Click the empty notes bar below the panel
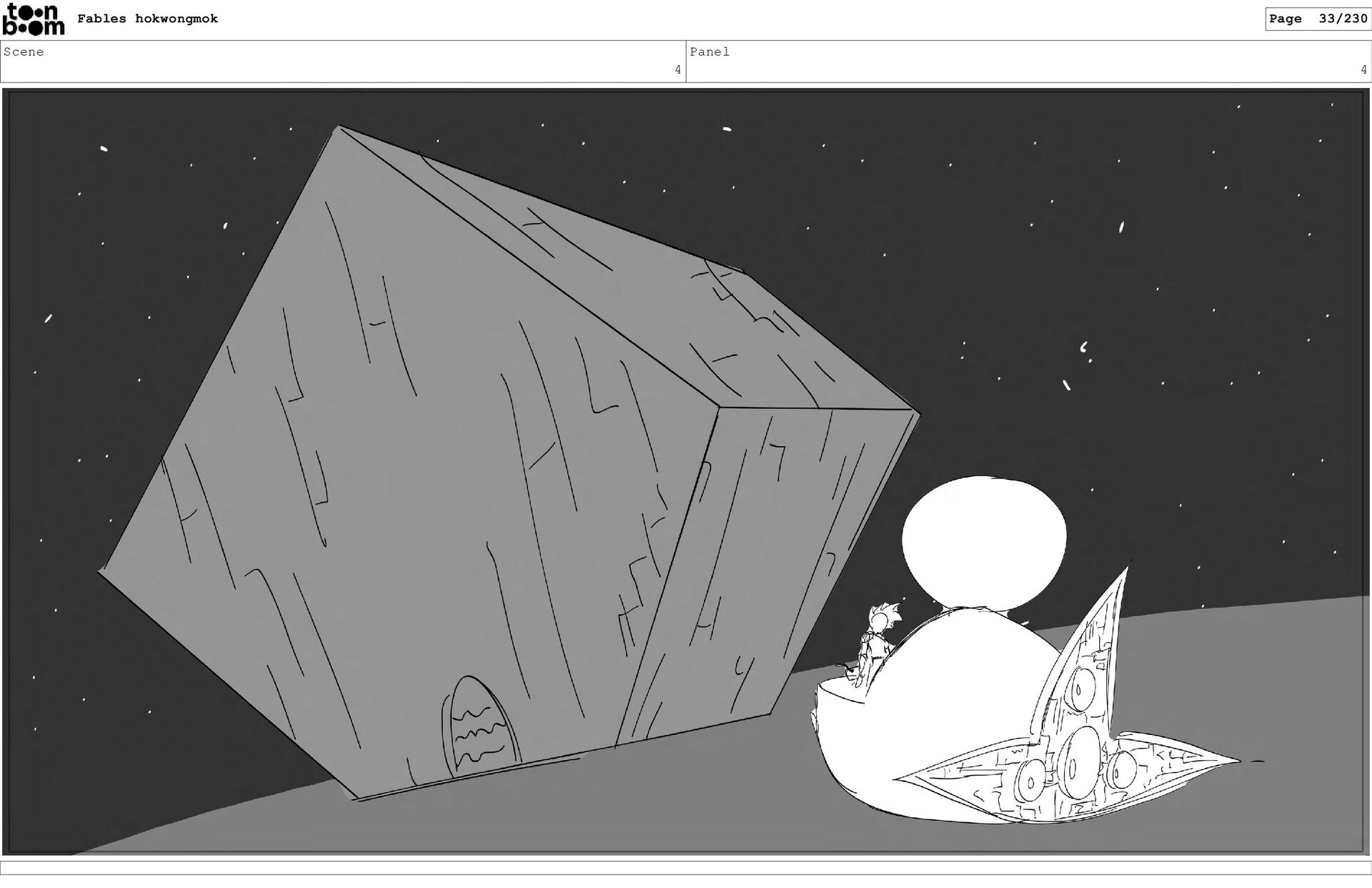The image size is (1372, 888). click(x=686, y=867)
